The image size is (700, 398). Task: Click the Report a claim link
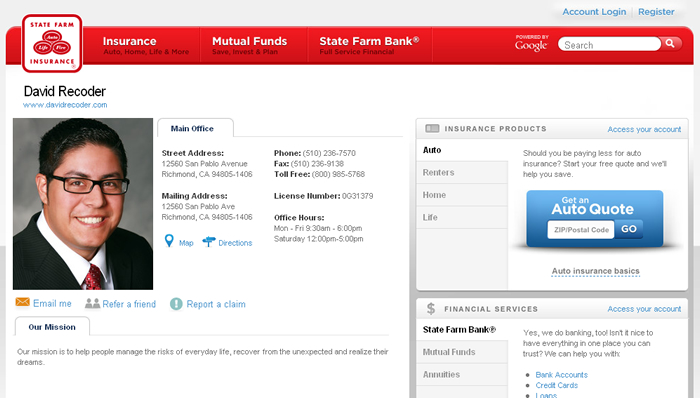(x=216, y=304)
